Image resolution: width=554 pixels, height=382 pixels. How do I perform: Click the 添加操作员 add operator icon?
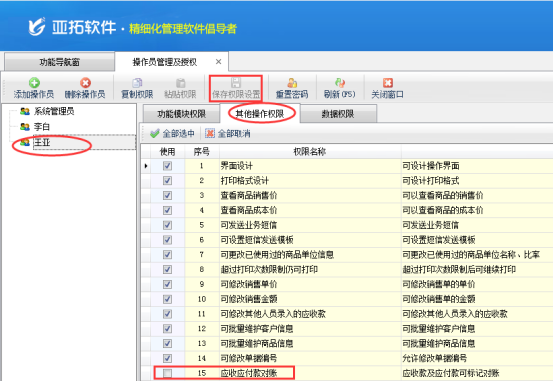[x=34, y=83]
